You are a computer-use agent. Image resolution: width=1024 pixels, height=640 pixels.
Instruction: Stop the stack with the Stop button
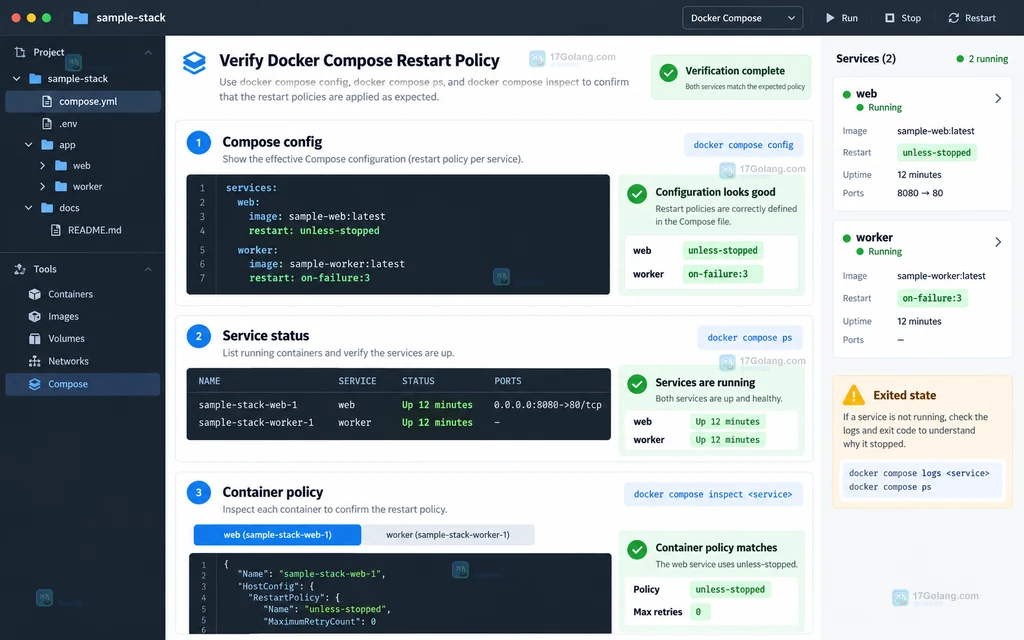tap(903, 18)
